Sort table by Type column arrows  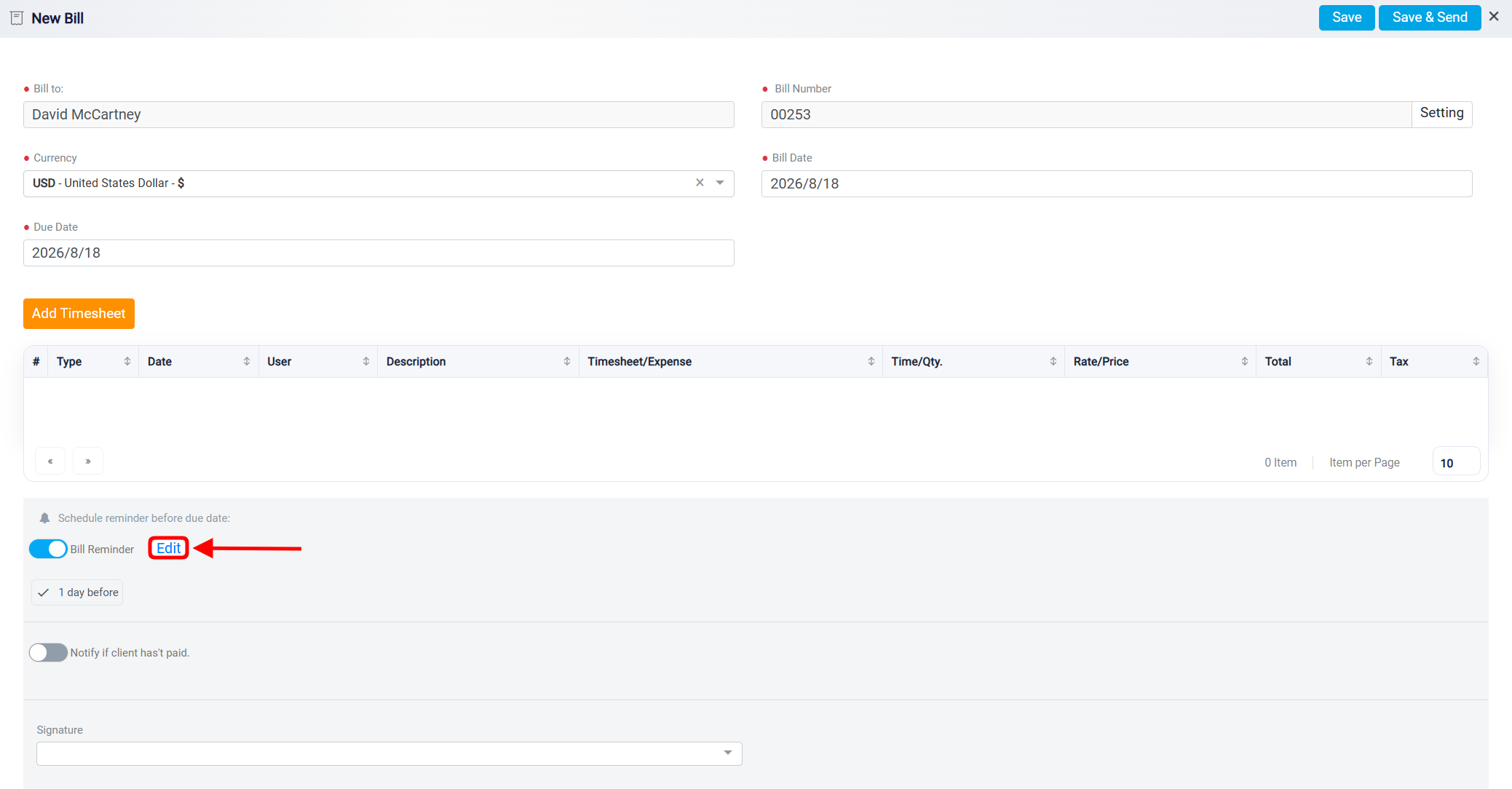[x=127, y=361]
